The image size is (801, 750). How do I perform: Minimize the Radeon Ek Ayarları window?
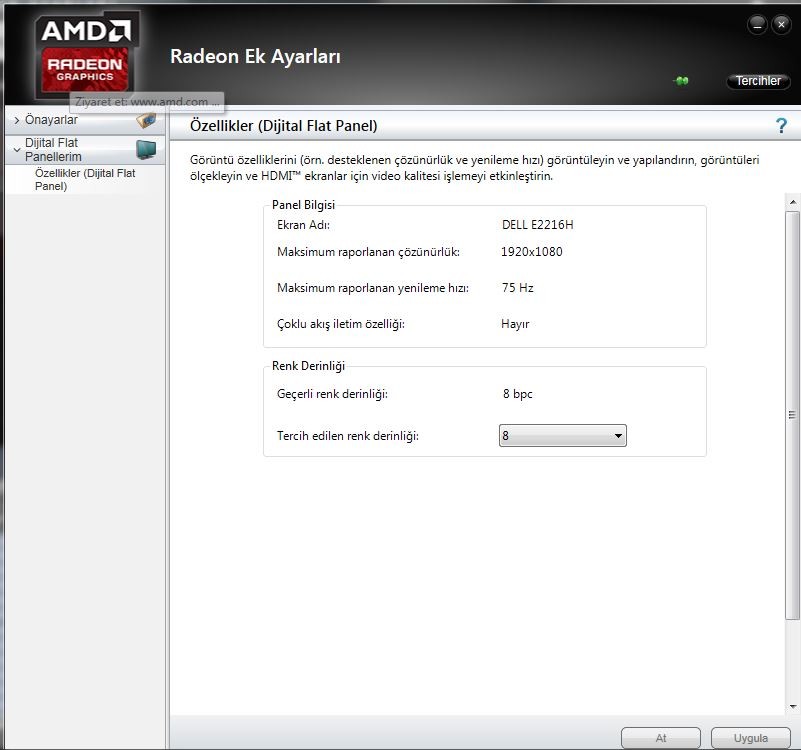(x=757, y=24)
